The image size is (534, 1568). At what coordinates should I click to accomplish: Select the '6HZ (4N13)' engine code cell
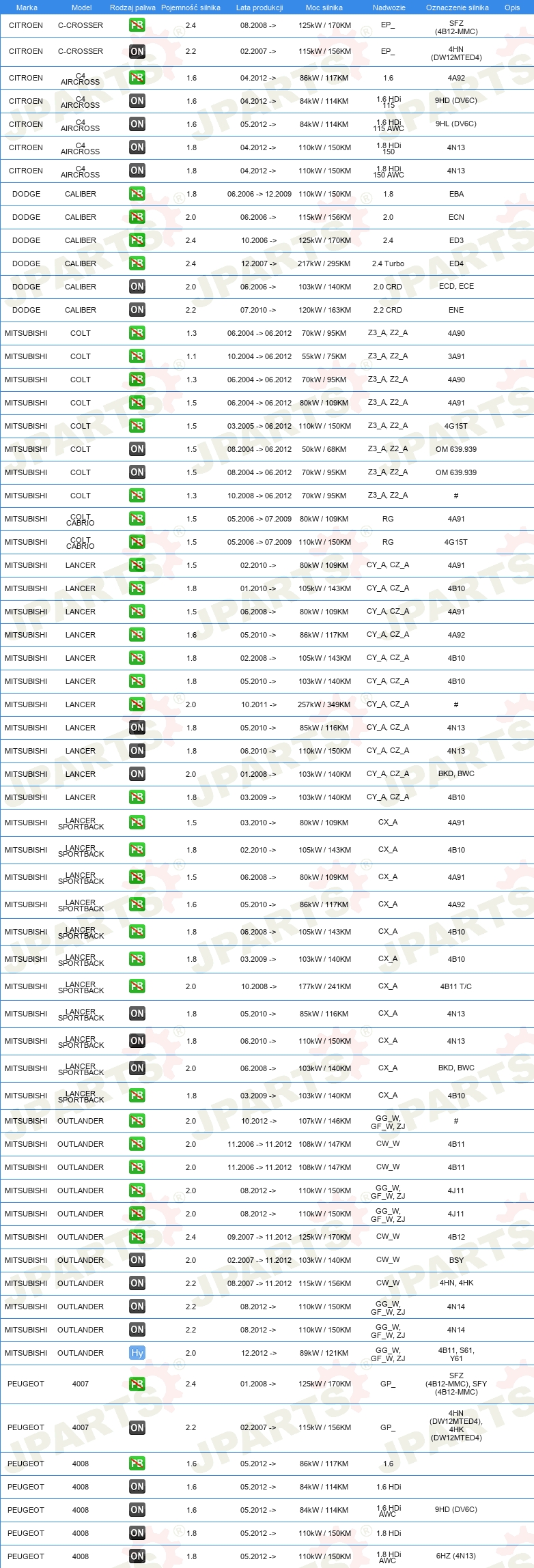tap(456, 1556)
